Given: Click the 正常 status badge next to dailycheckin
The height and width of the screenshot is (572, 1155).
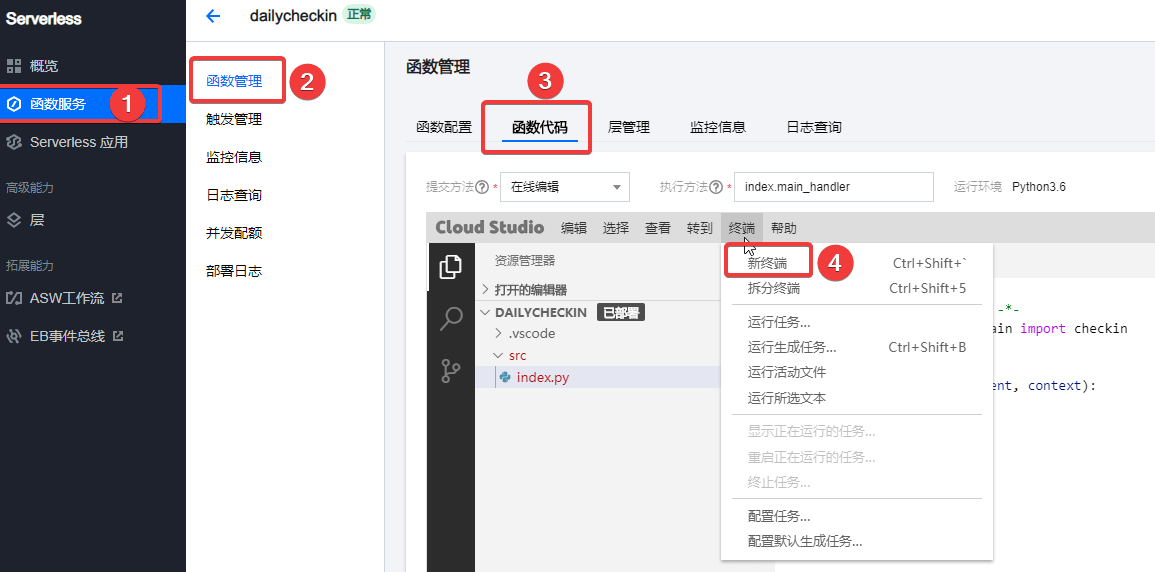Looking at the screenshot, I should [359, 15].
